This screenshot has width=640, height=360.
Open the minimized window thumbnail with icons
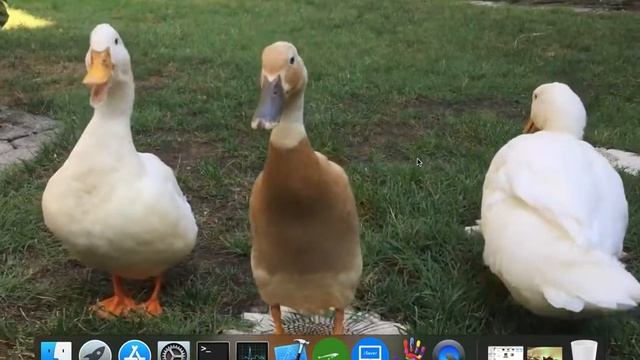coord(505,353)
